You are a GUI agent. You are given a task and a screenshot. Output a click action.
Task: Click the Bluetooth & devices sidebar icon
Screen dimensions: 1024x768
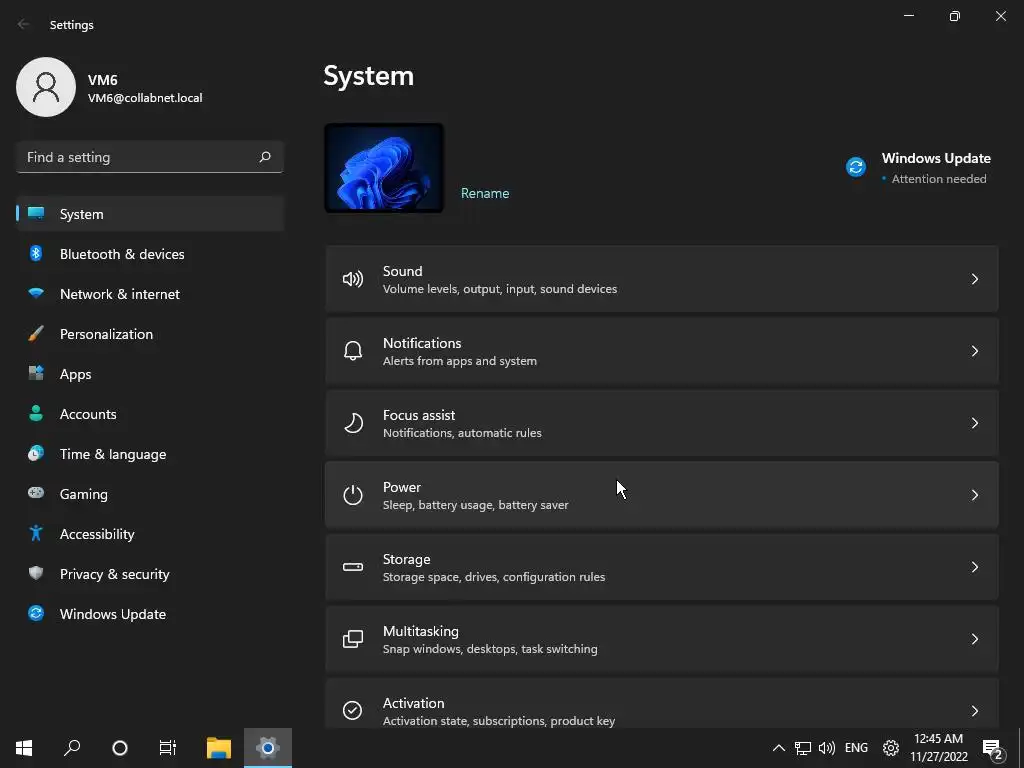click(36, 254)
